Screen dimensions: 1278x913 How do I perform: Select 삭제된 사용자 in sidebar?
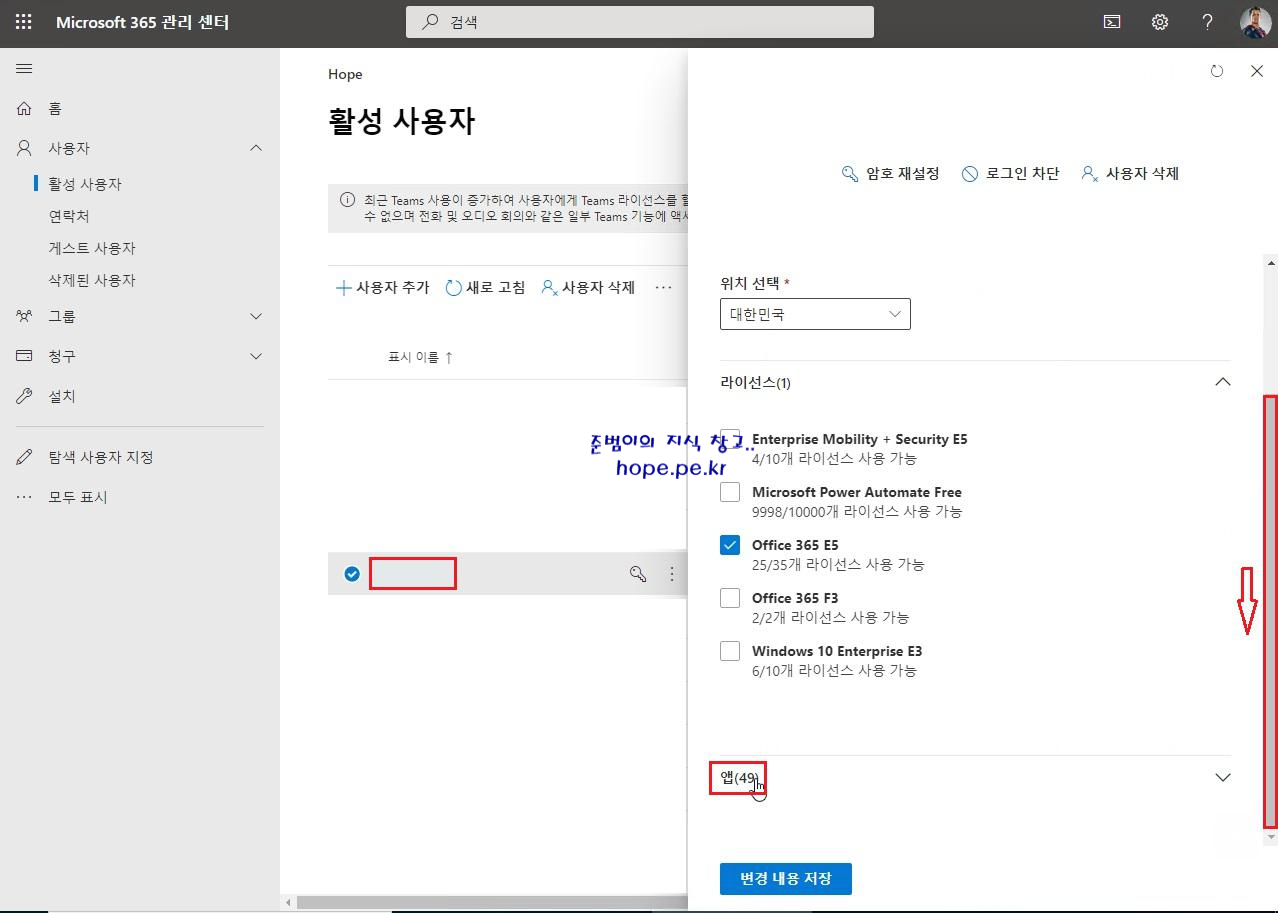point(92,280)
